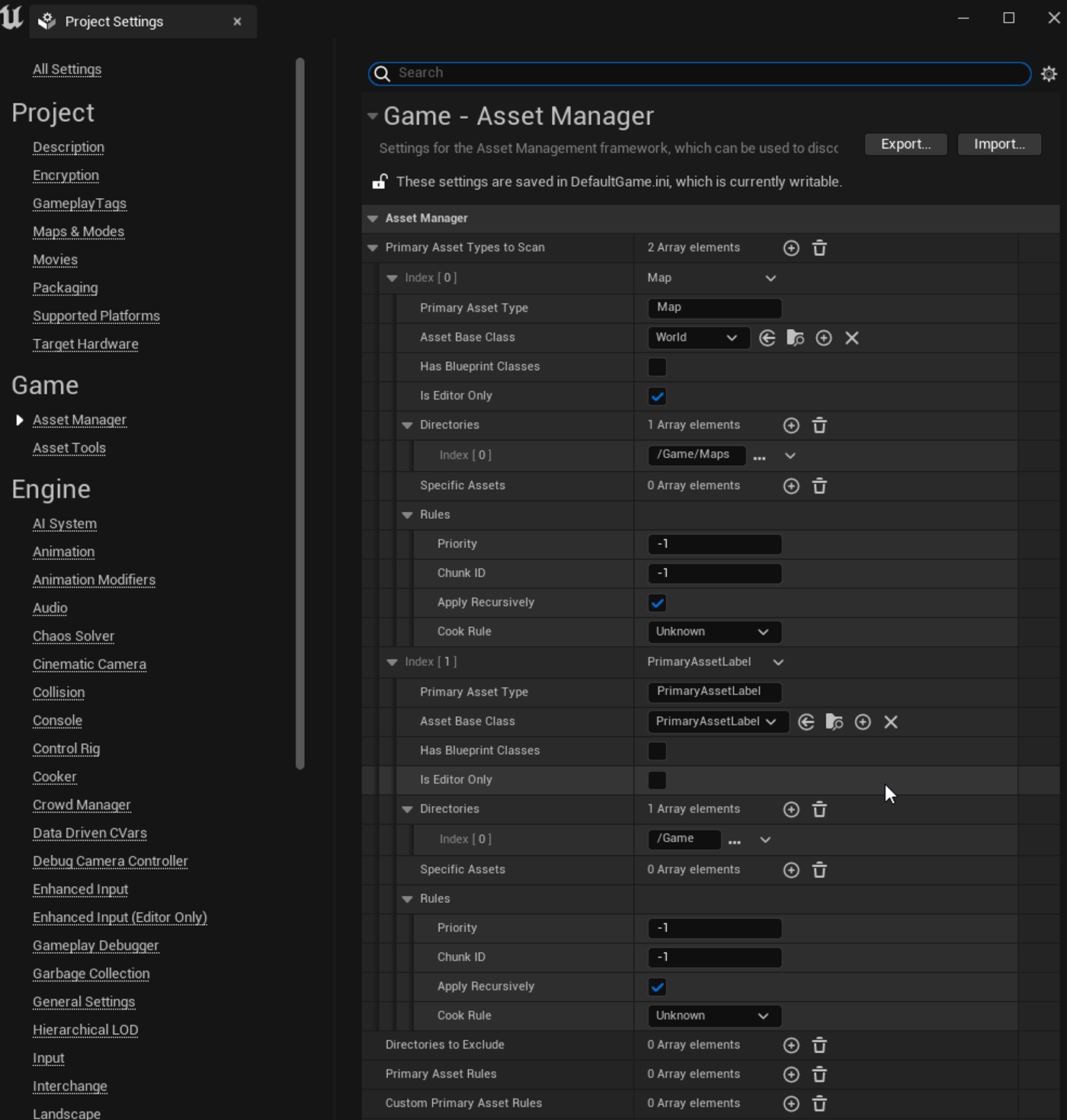This screenshot has width=1067, height=1120.
Task: Collapse the Game - Asset Manager section
Action: coord(373,117)
